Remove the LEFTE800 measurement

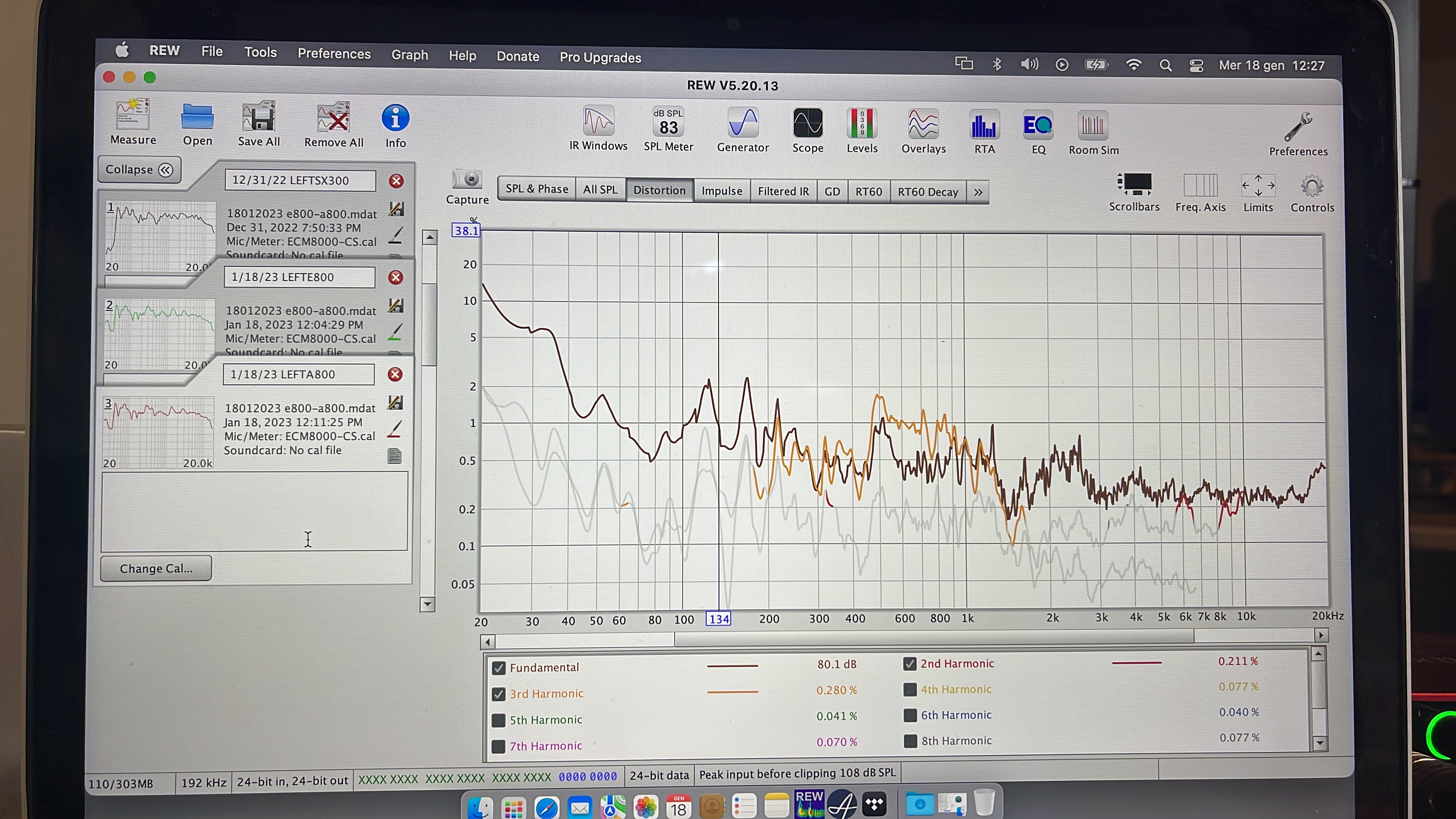click(x=395, y=278)
